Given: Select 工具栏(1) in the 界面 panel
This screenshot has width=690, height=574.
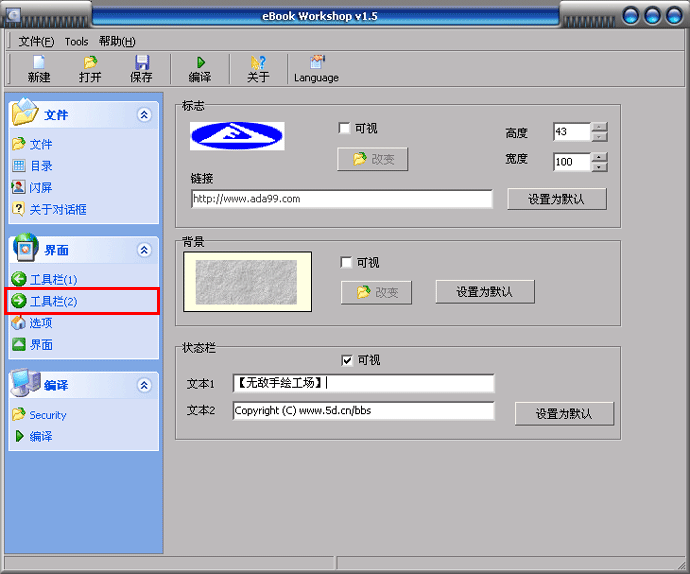Looking at the screenshot, I should (52, 280).
